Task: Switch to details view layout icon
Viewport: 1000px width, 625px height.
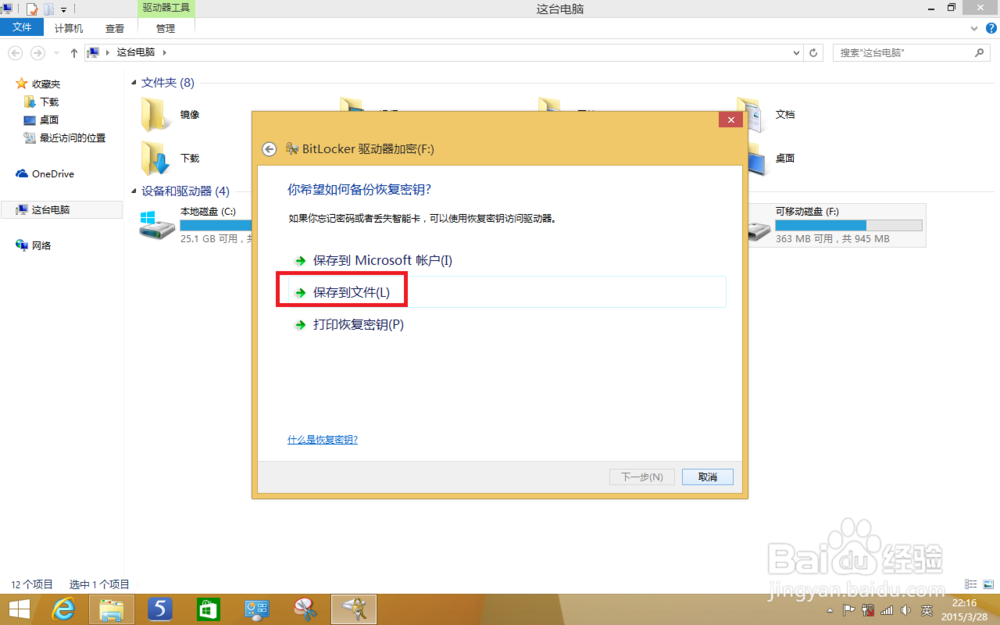Action: [x=971, y=584]
